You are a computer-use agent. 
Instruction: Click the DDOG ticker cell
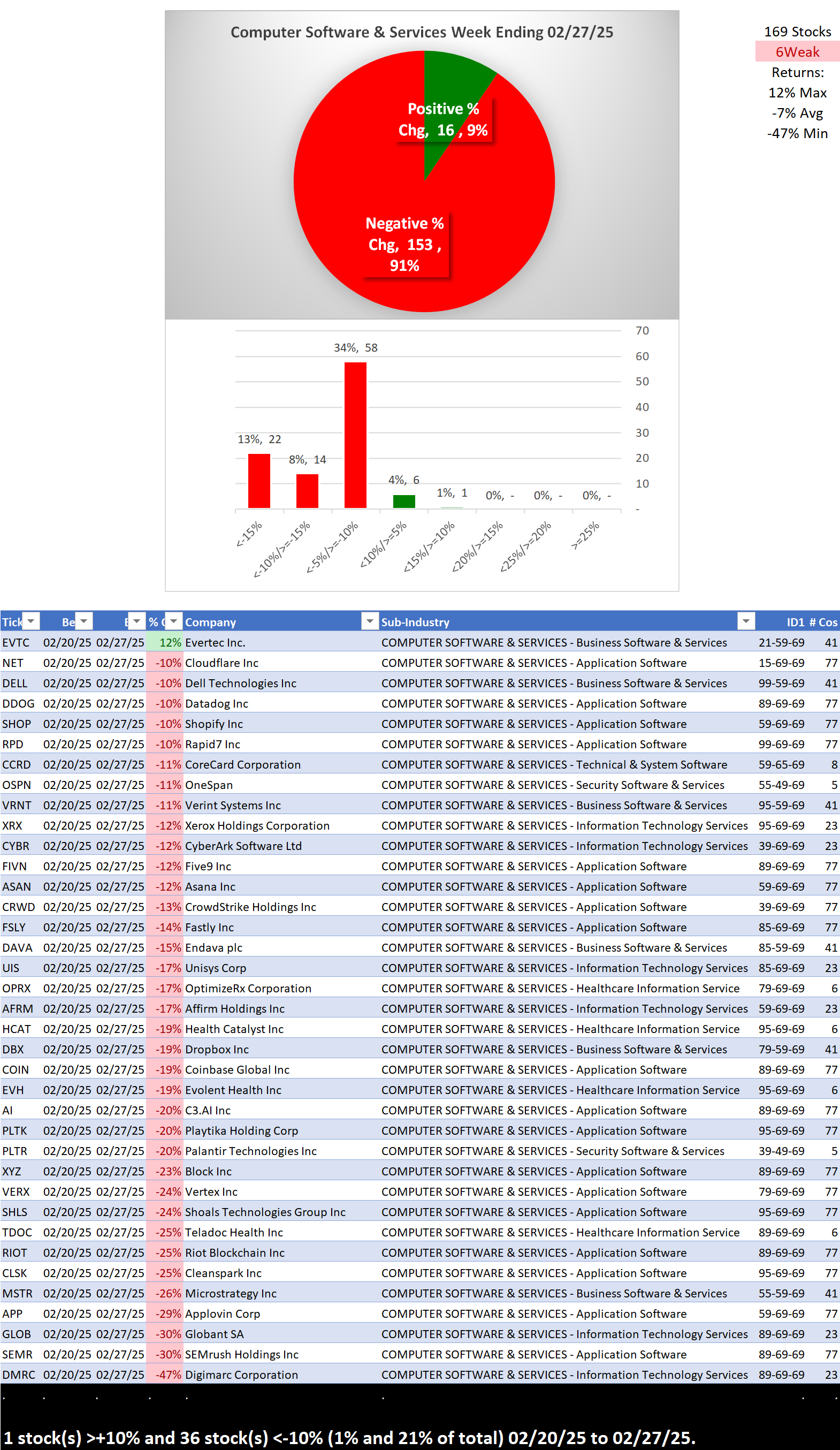click(x=21, y=703)
